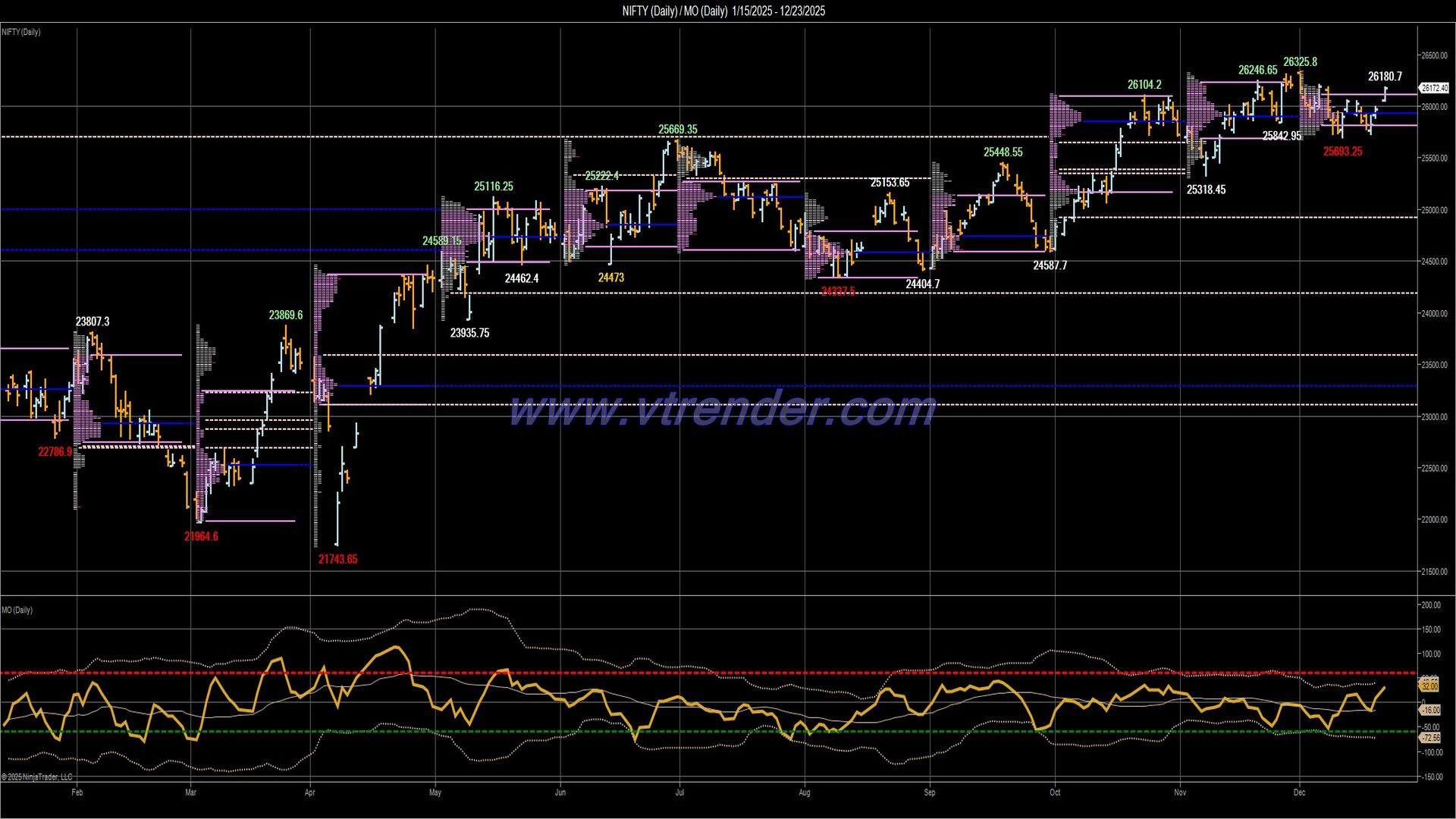
Task: Click the 23807.3 price label near February
Action: click(x=92, y=321)
